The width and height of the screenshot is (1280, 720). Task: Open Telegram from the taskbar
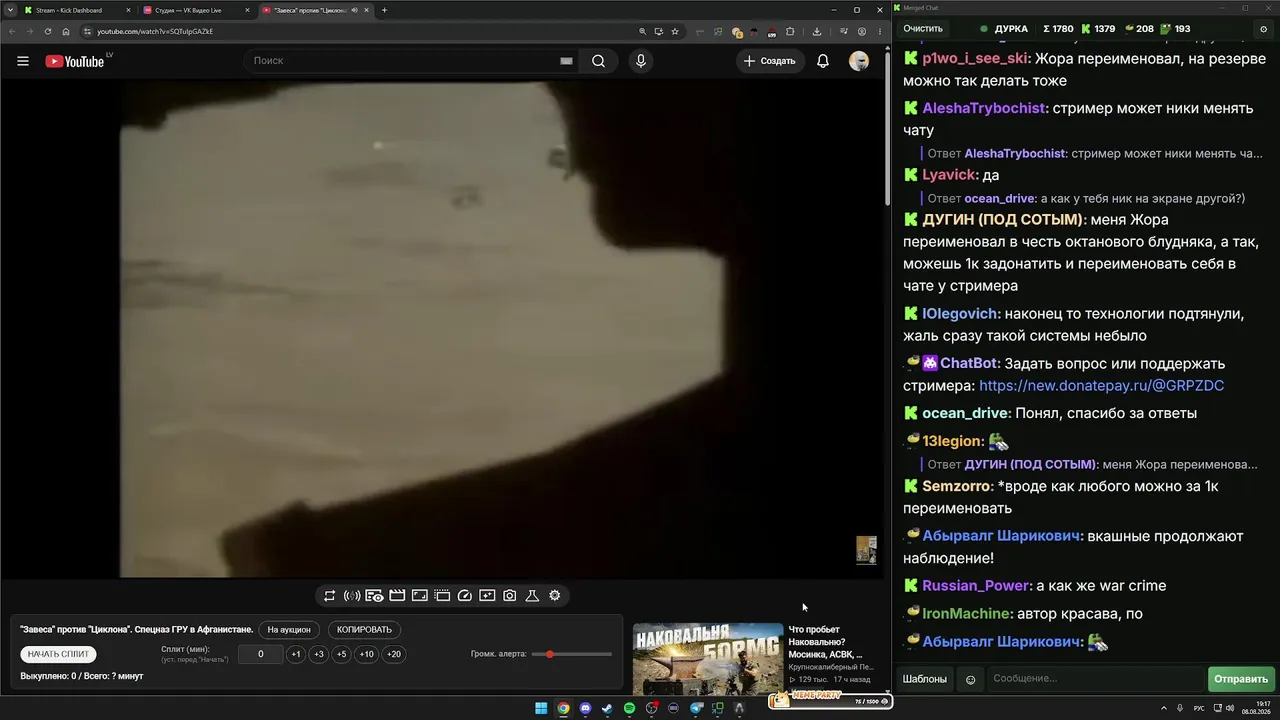pos(695,708)
